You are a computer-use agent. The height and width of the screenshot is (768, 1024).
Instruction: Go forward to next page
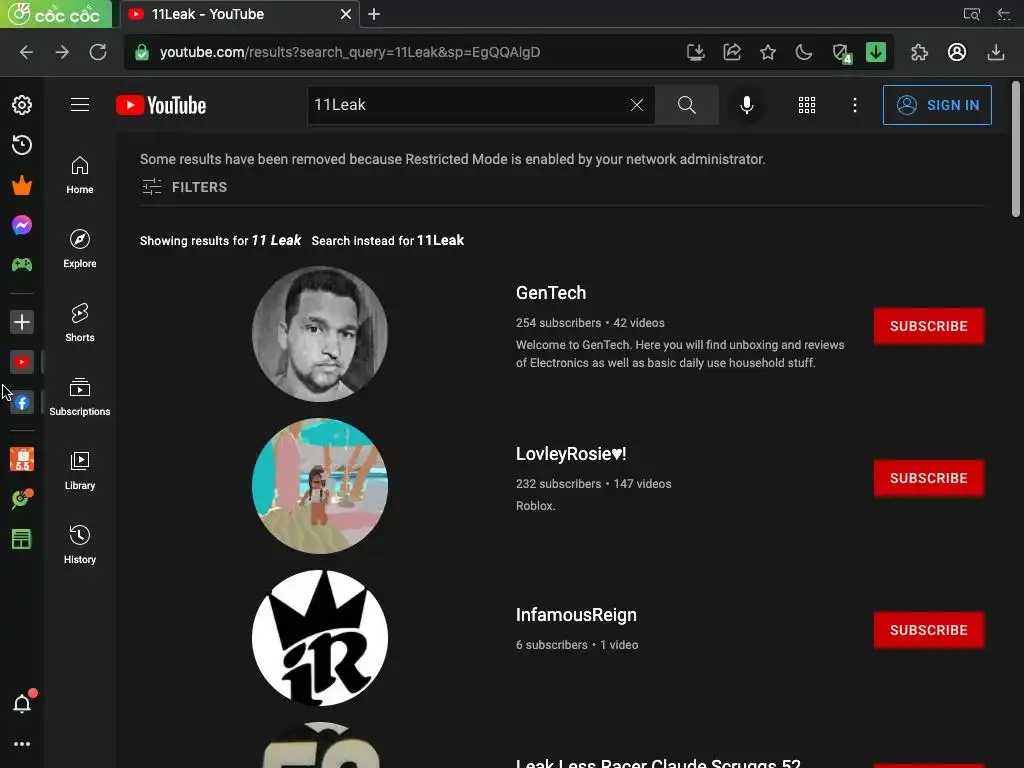click(x=62, y=52)
